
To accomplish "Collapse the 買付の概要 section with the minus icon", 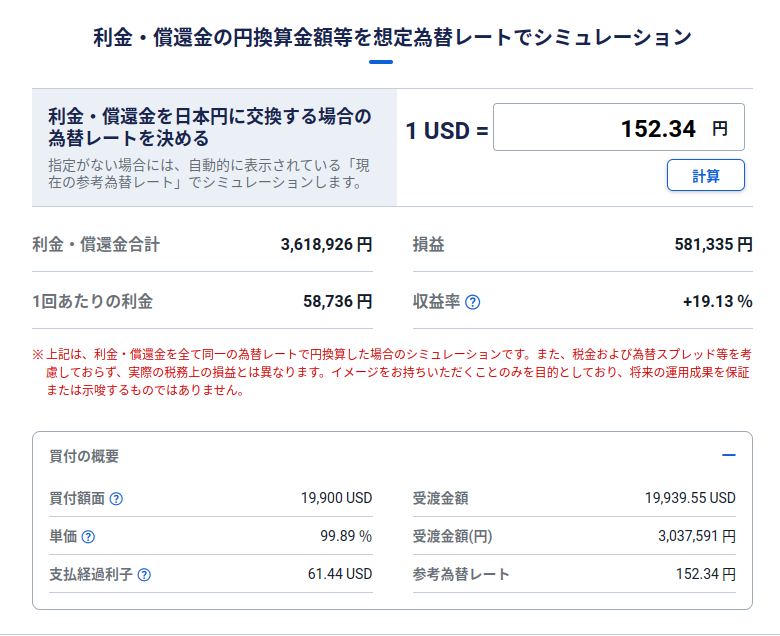I will (x=728, y=456).
